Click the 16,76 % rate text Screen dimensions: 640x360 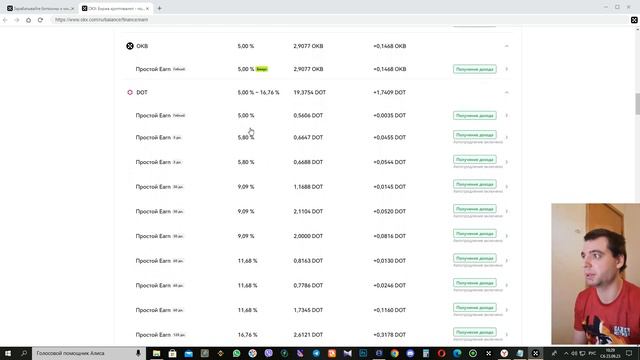point(247,335)
